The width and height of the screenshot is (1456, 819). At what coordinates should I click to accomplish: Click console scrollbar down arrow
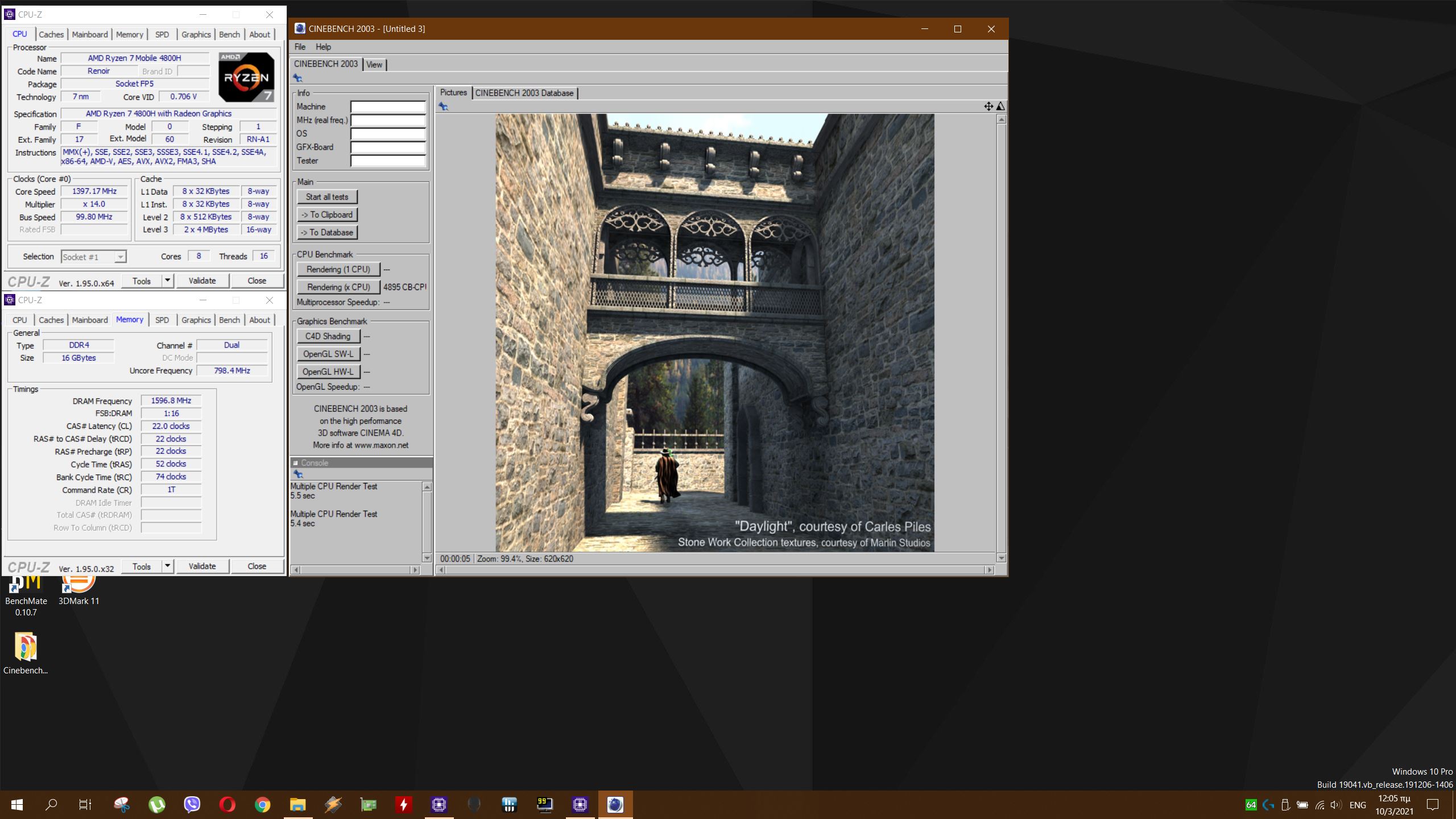point(427,558)
